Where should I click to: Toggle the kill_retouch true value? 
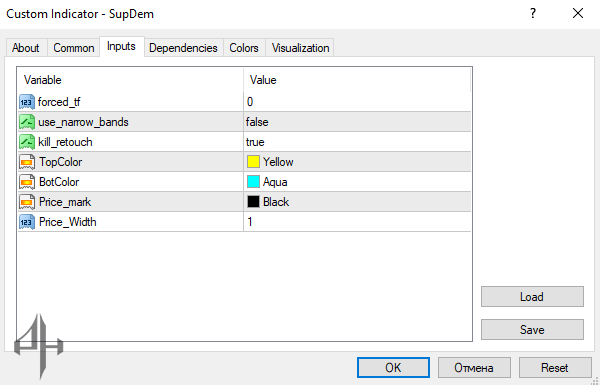(x=357, y=142)
